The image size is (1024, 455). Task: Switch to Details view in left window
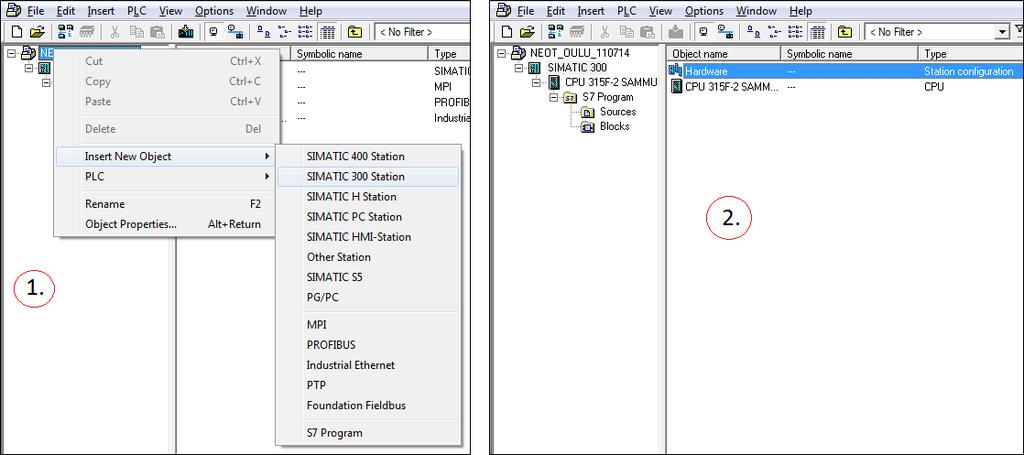pyautogui.click(x=327, y=31)
